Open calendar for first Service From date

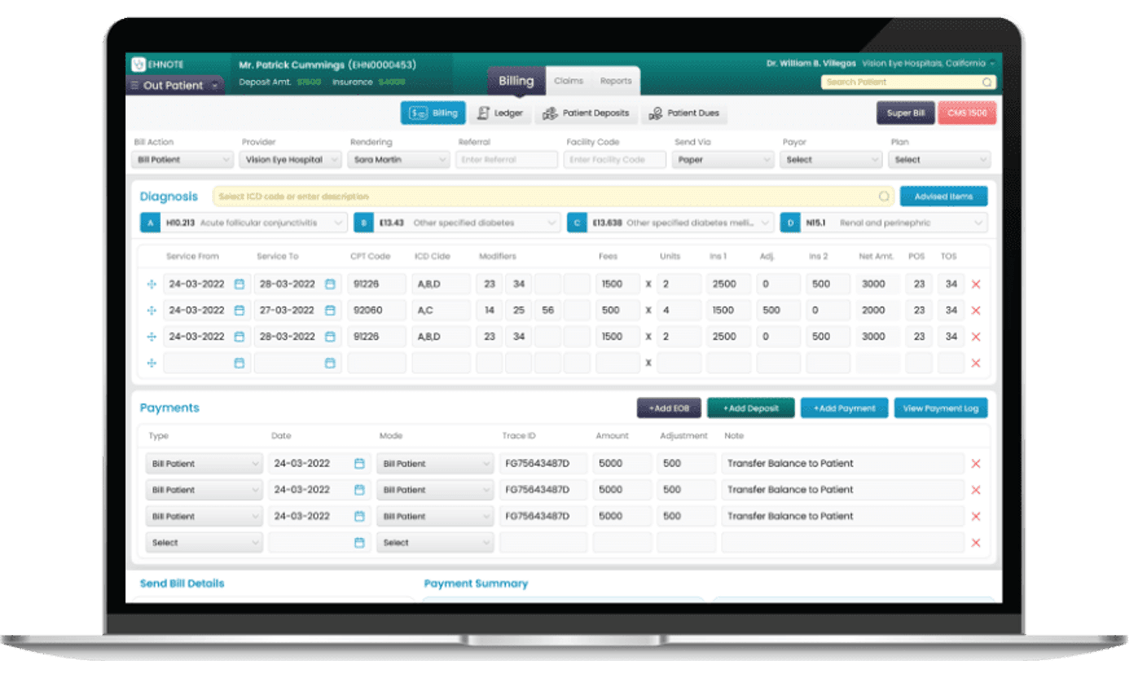(239, 284)
